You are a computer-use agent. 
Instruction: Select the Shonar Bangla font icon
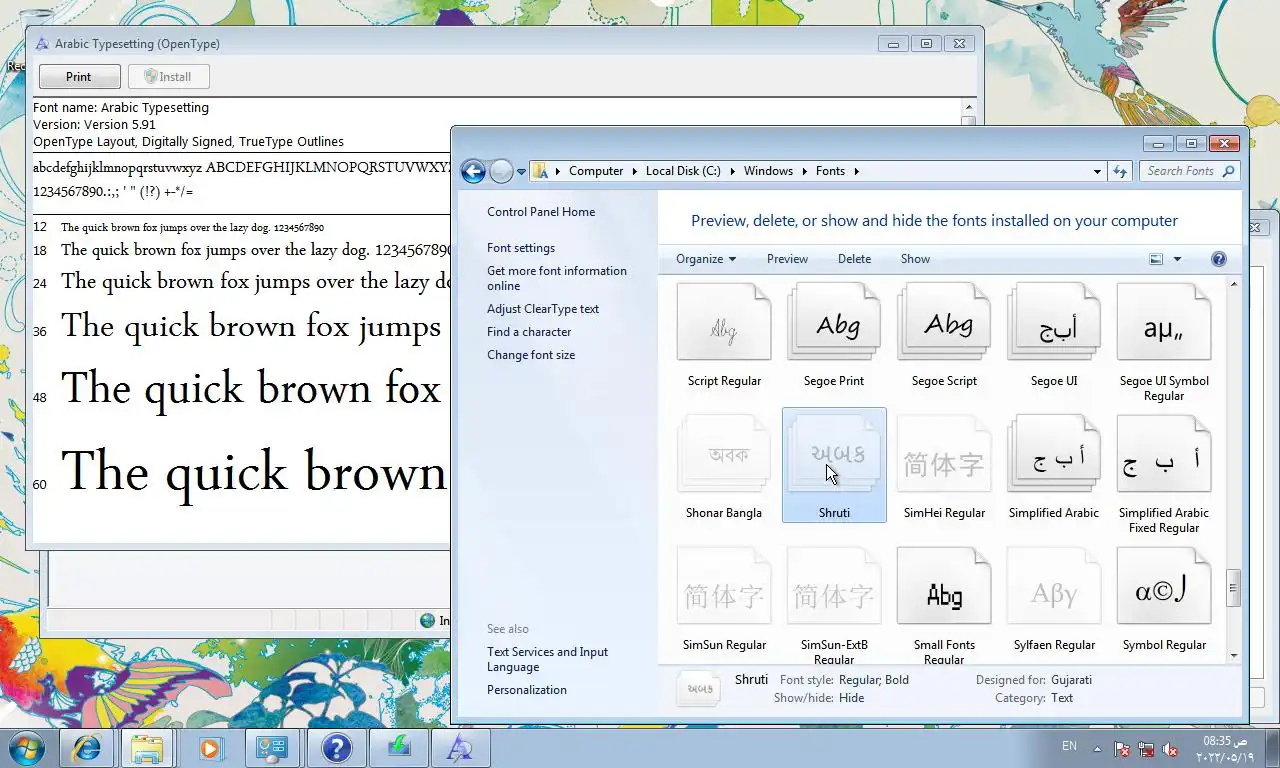(724, 455)
